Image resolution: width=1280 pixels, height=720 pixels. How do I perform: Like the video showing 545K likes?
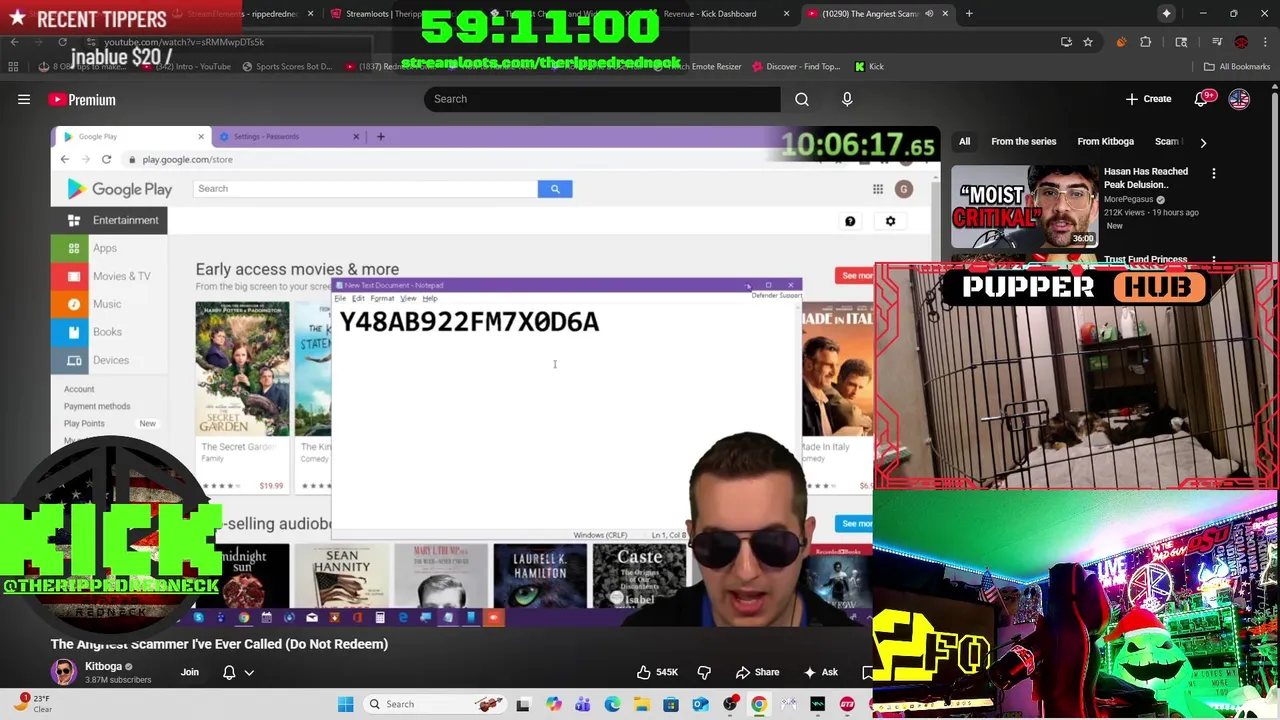[x=657, y=672]
